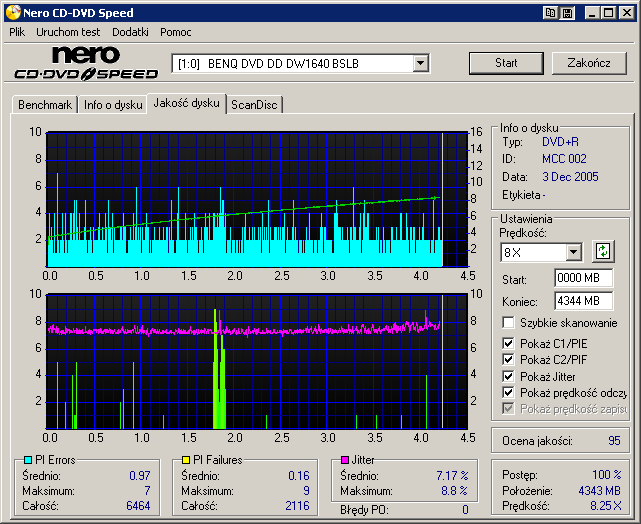Click the yellow PI Failures color swatch
Viewport: 641px width, 524px height.
click(x=186, y=460)
